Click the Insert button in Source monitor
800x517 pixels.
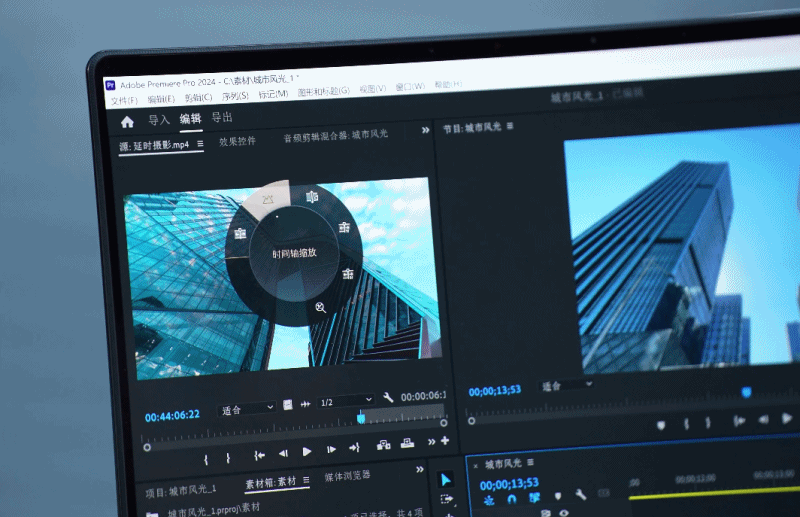pyautogui.click(x=383, y=445)
